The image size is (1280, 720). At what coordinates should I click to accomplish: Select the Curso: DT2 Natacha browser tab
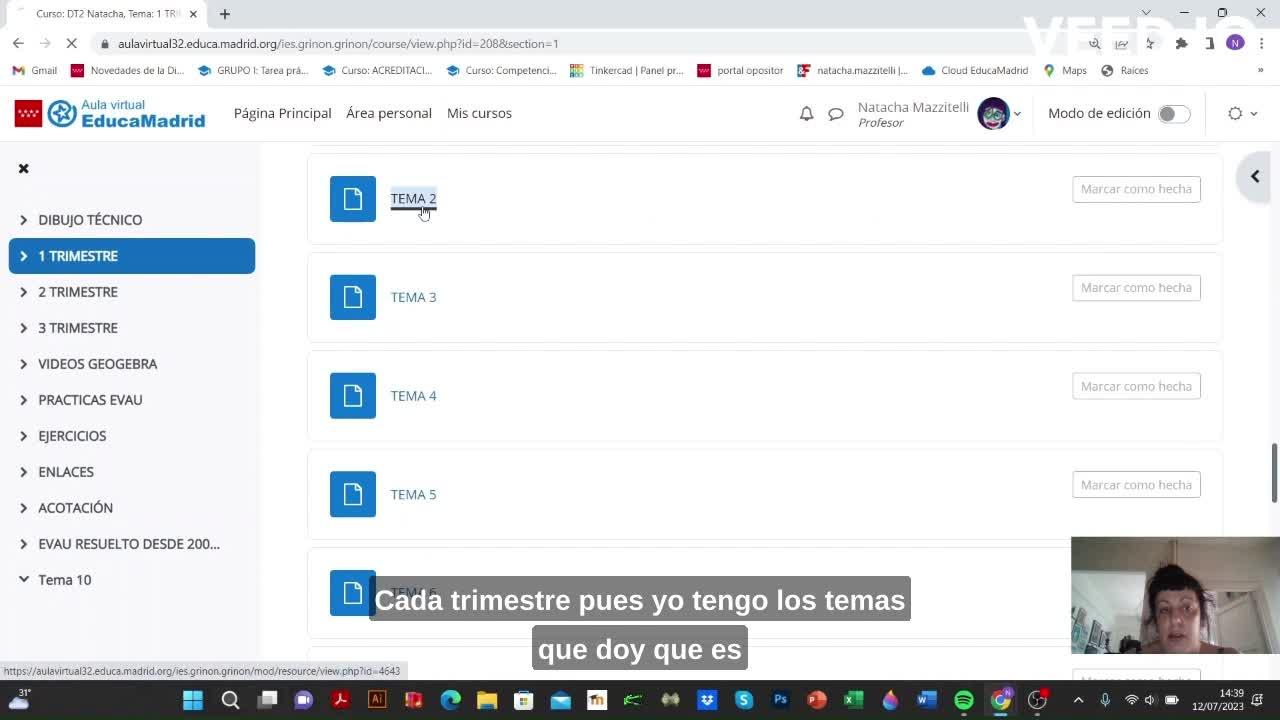pos(106,14)
